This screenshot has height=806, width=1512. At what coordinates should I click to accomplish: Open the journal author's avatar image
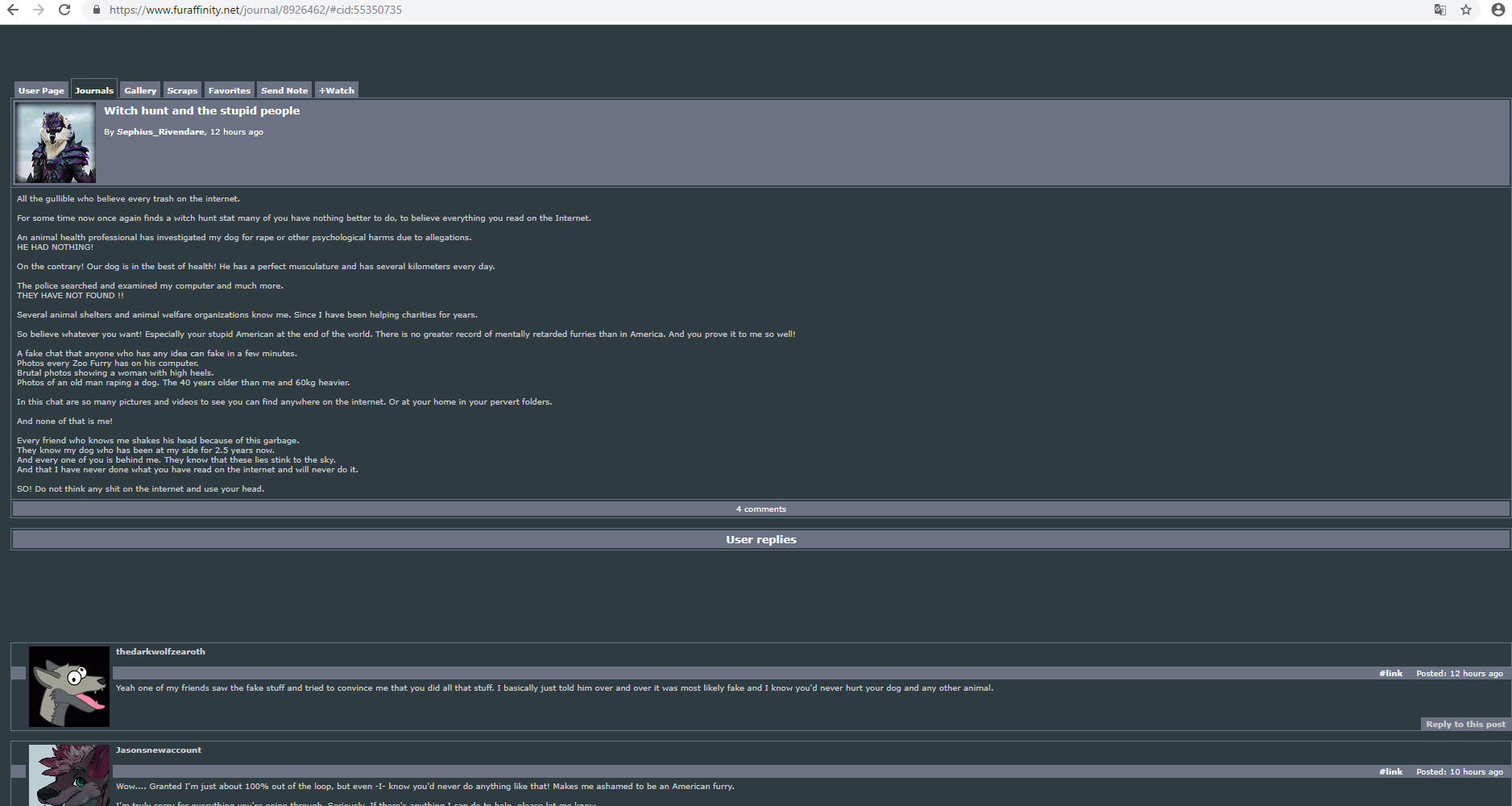click(56, 143)
